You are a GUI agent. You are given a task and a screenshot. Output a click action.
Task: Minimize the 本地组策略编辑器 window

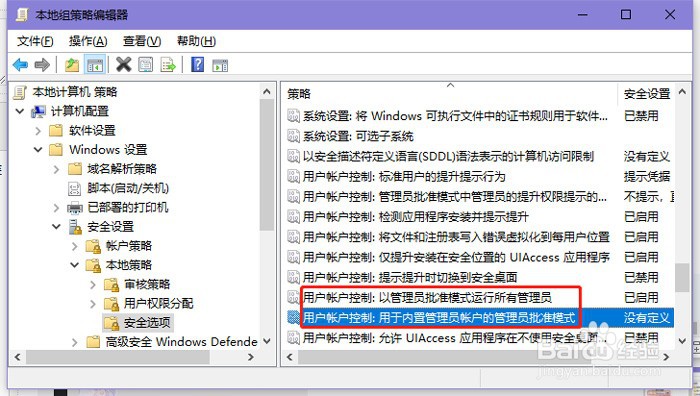[x=582, y=15]
